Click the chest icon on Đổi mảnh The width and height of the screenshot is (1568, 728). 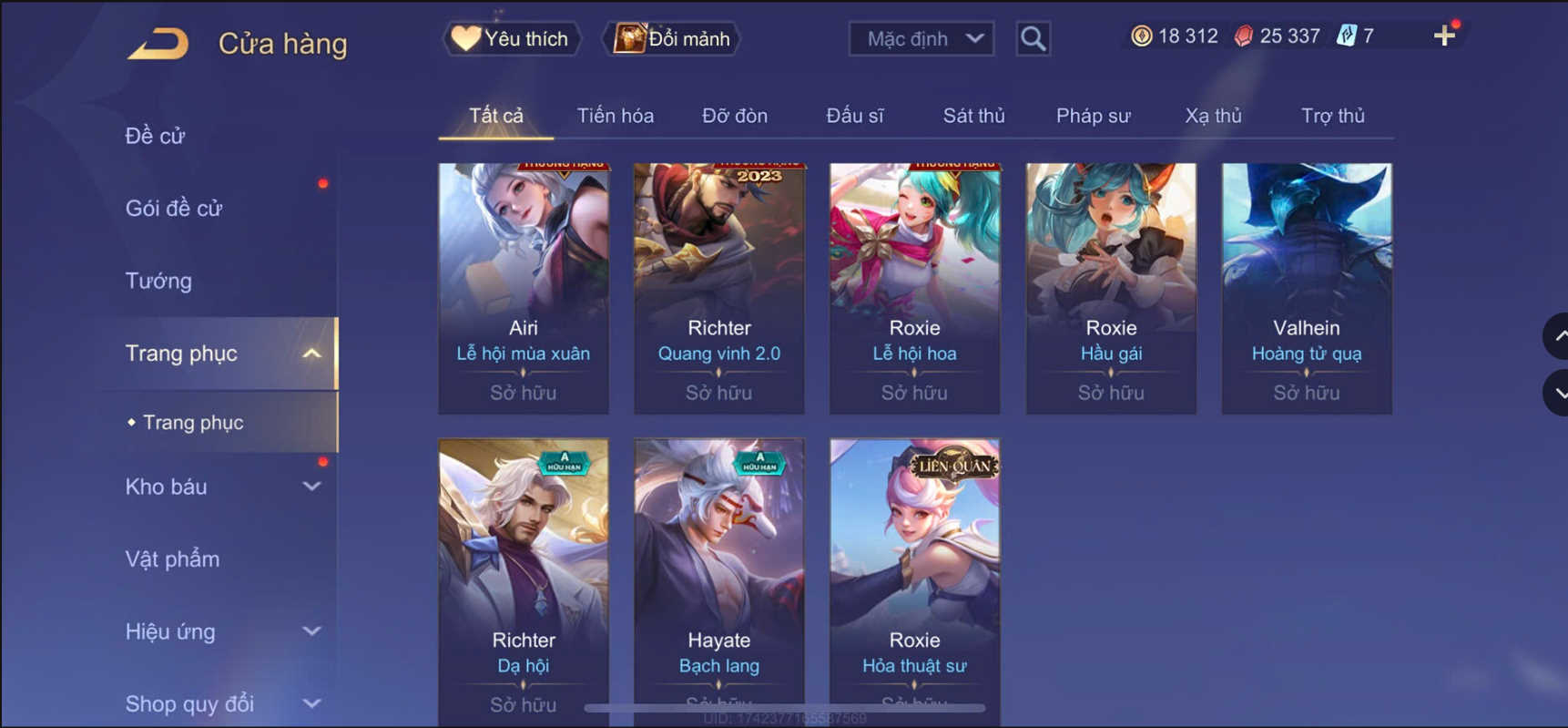pos(629,38)
